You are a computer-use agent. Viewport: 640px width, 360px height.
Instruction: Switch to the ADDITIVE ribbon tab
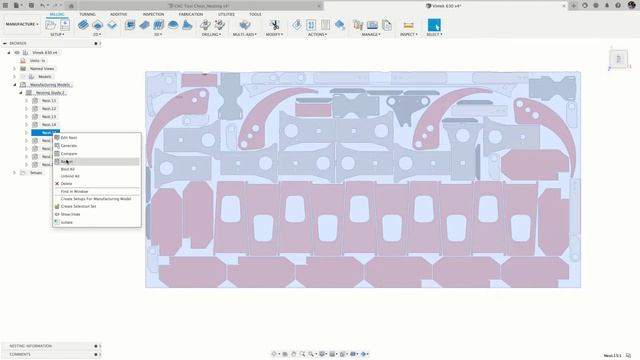click(118, 14)
